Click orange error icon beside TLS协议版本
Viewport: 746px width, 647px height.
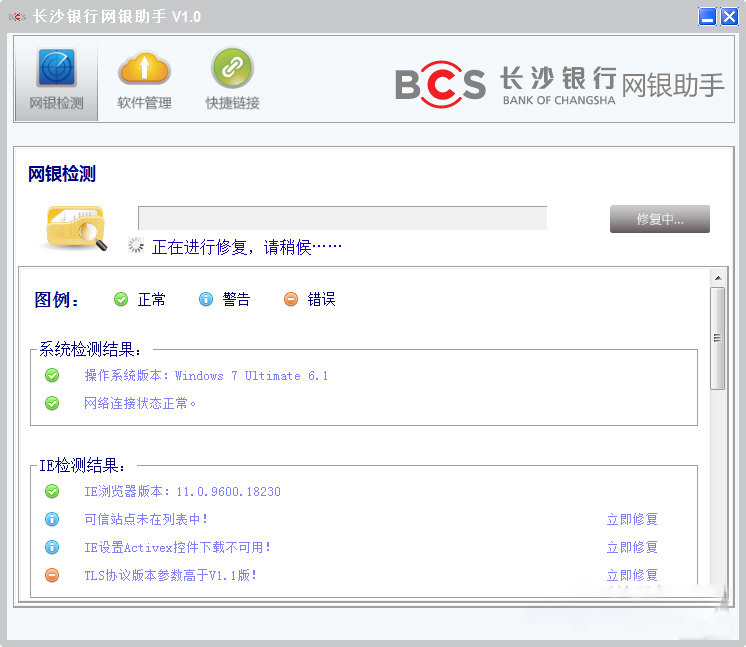(x=52, y=575)
